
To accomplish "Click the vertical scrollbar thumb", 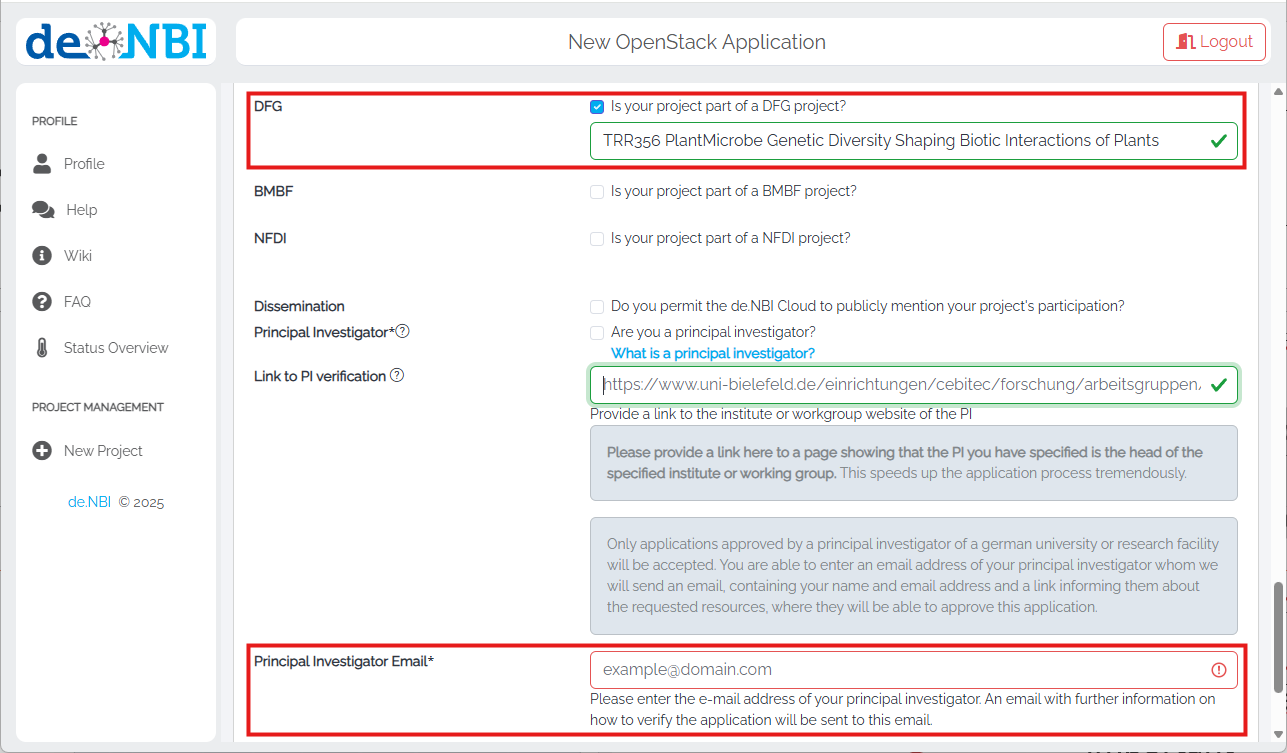I will coord(1277,636).
